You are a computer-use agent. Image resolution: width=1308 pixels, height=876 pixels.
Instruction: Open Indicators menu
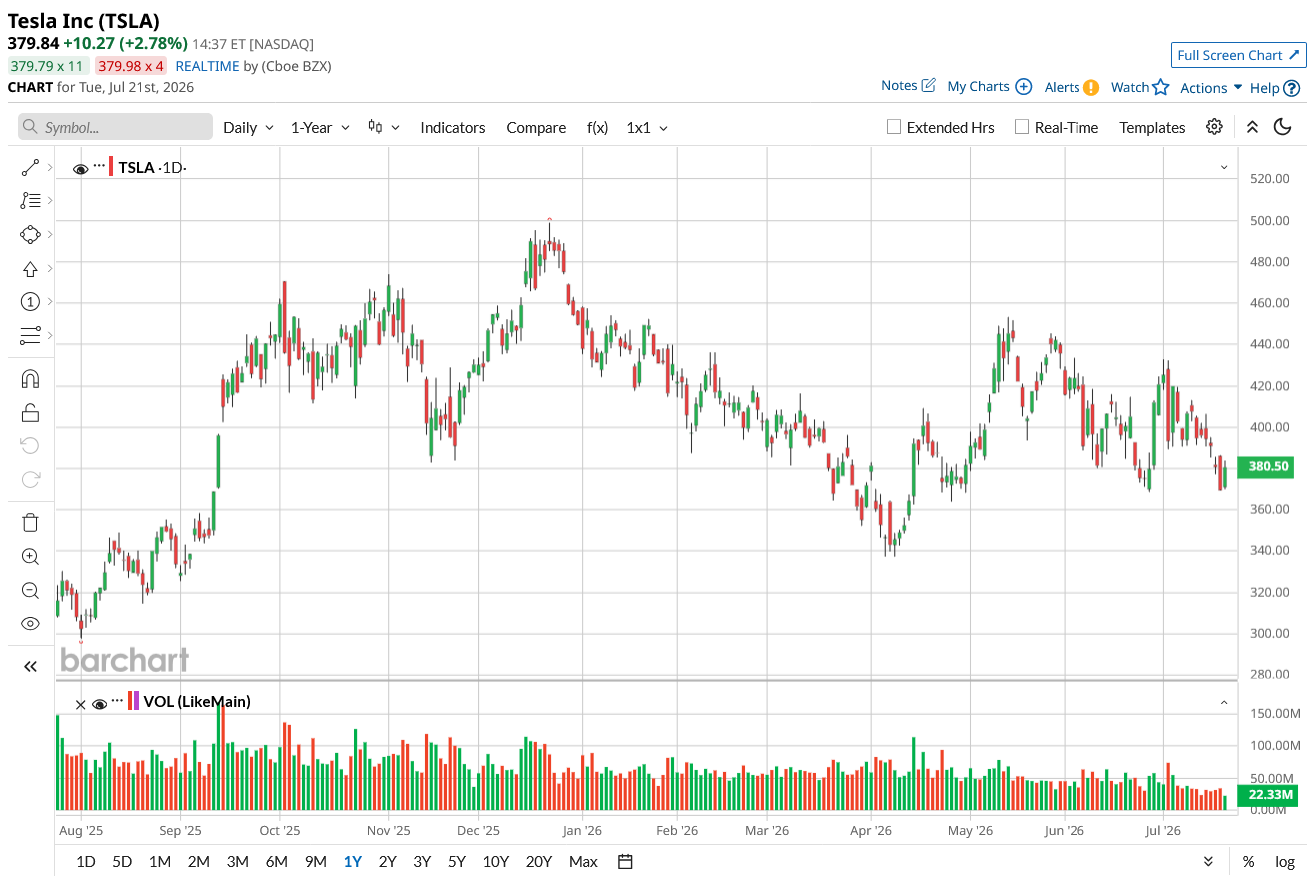tap(453, 127)
